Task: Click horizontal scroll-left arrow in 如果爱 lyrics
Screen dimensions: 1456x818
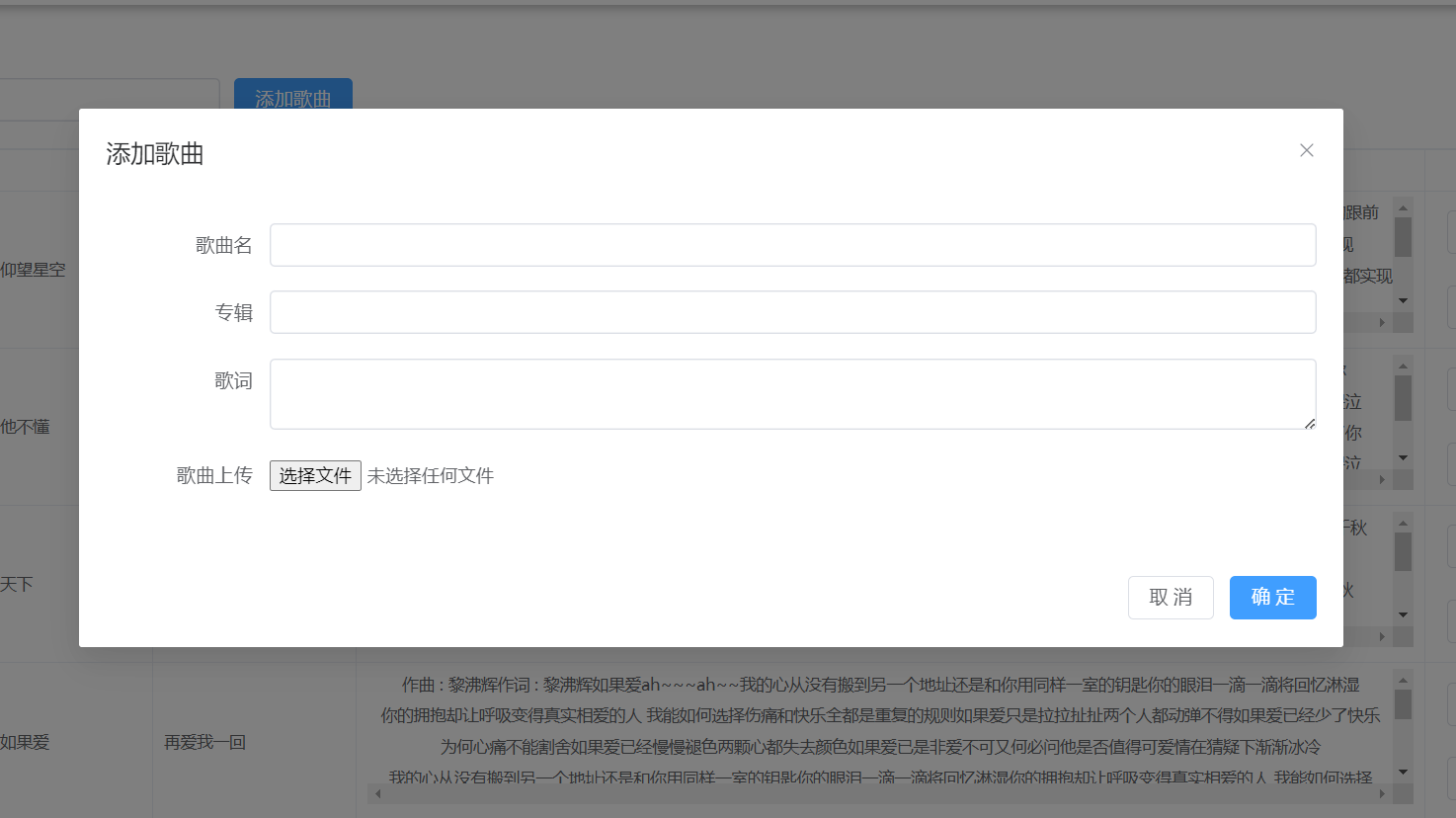Action: click(377, 792)
